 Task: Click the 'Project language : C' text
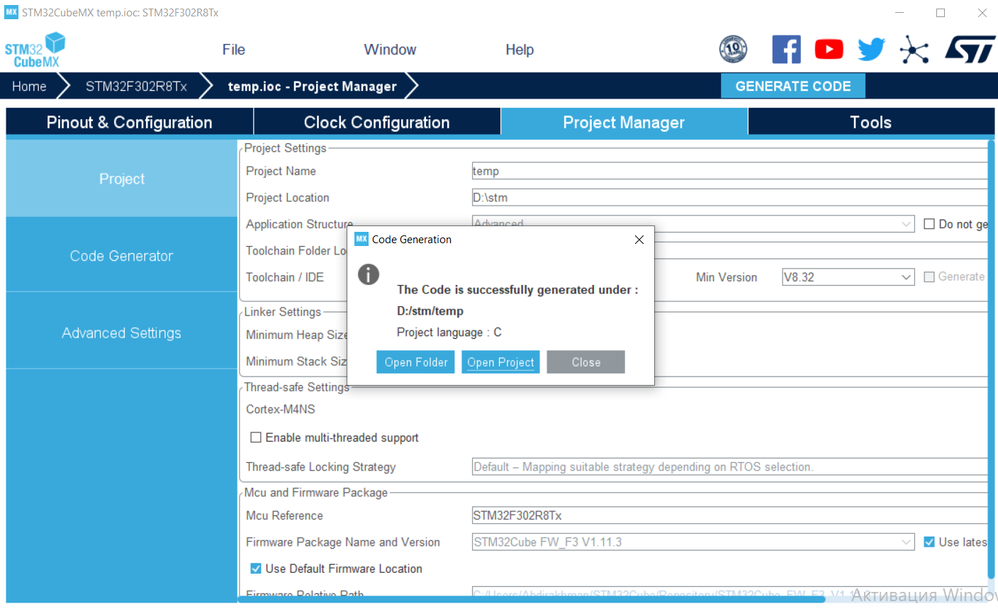click(x=449, y=332)
